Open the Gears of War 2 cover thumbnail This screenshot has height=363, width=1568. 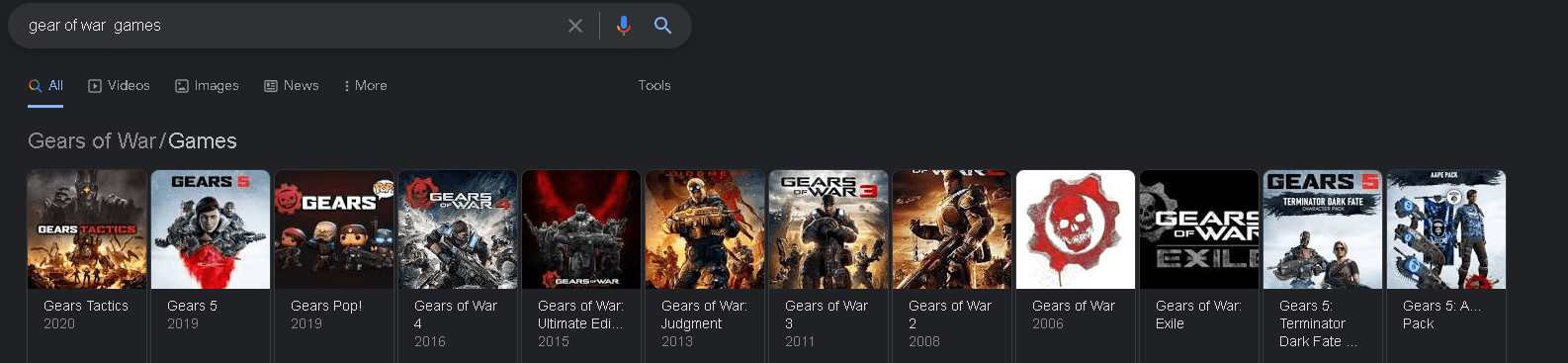coord(952,229)
